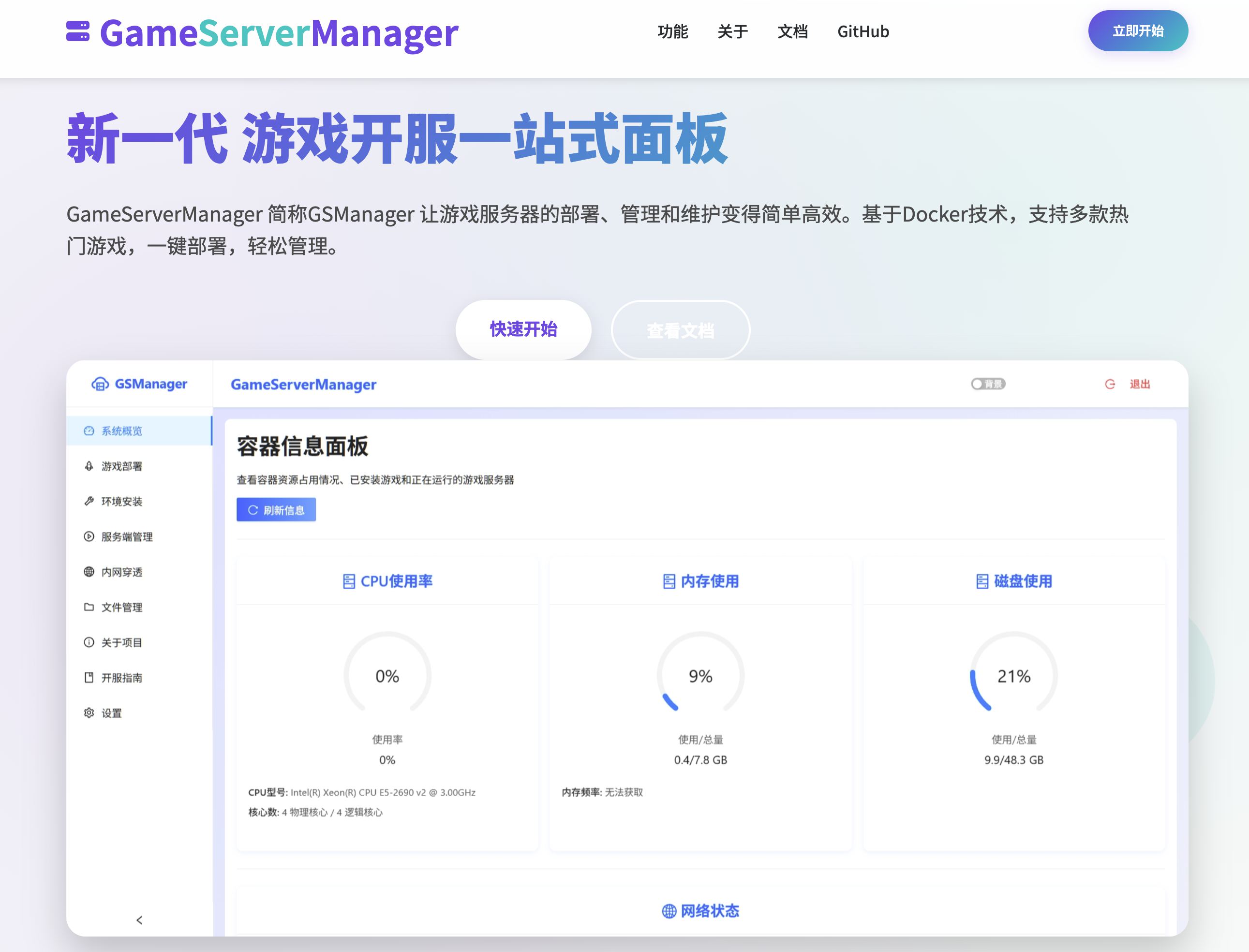Image resolution: width=1249 pixels, height=952 pixels.
Task: Click the CPU使用率 card title
Action: (397, 581)
